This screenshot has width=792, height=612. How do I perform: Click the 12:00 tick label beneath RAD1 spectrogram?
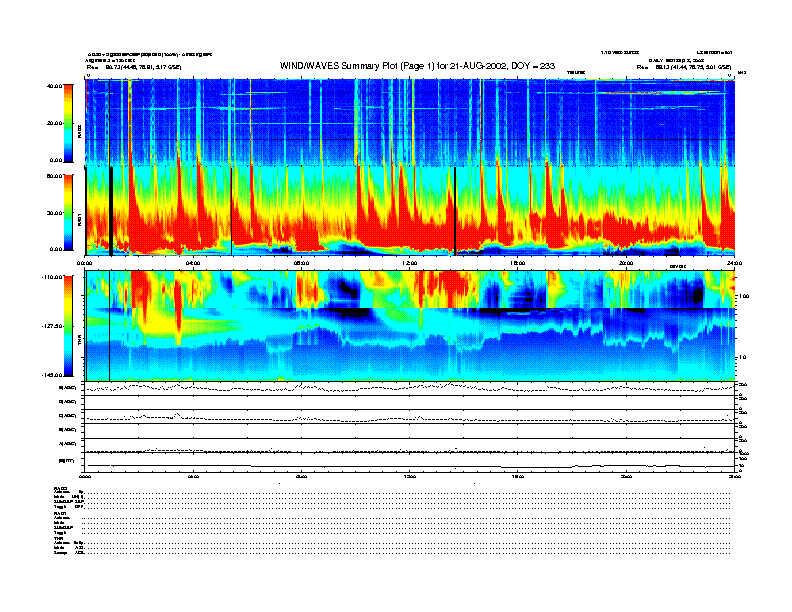click(x=410, y=263)
